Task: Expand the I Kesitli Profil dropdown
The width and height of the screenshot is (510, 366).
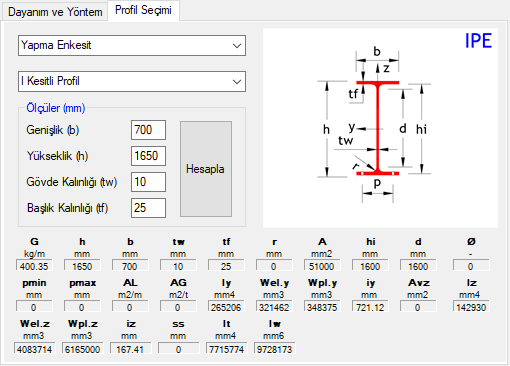Action: click(132, 81)
